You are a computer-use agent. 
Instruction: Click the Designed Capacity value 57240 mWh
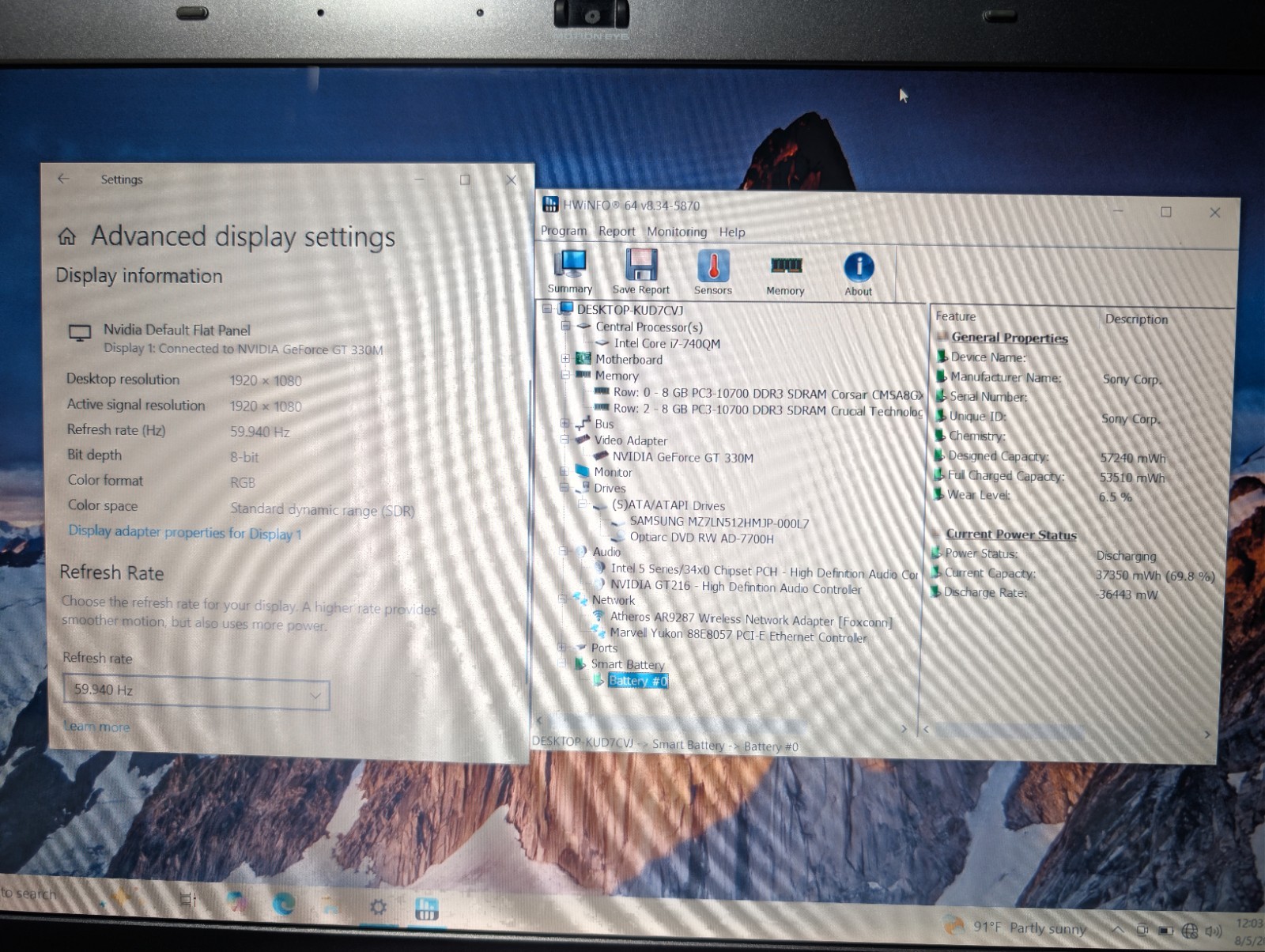point(1132,458)
